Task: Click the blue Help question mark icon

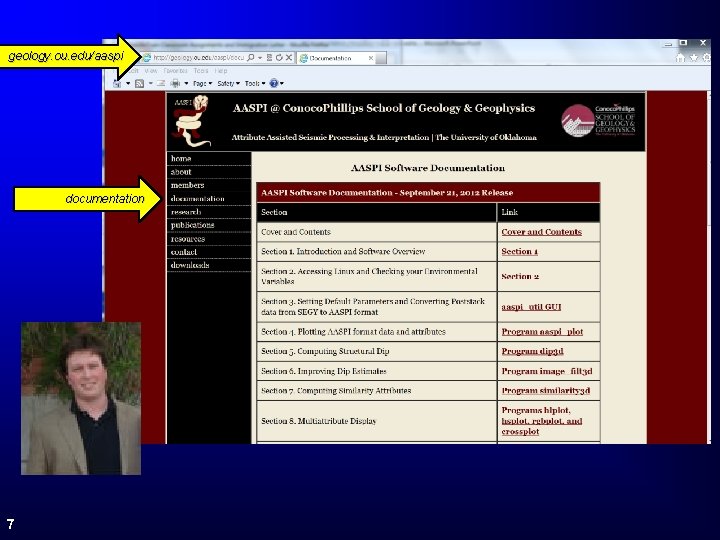Action: (274, 83)
